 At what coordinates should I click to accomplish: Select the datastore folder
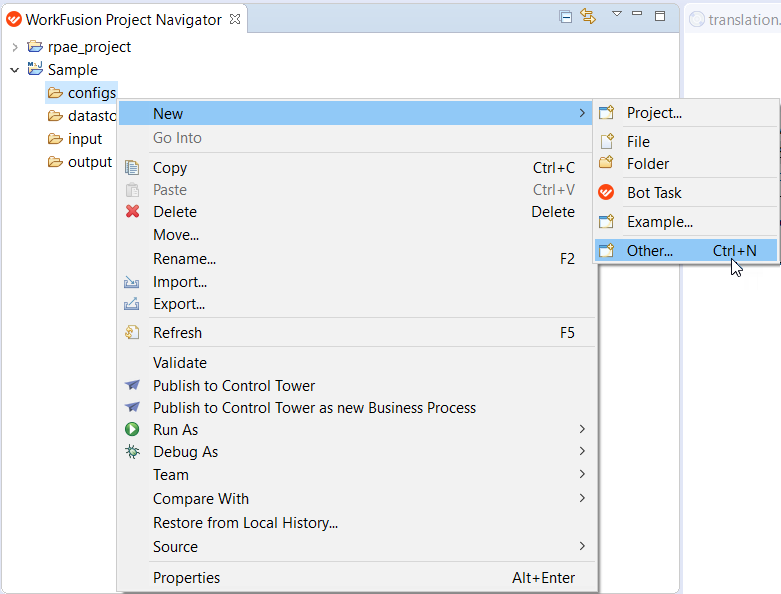92,116
